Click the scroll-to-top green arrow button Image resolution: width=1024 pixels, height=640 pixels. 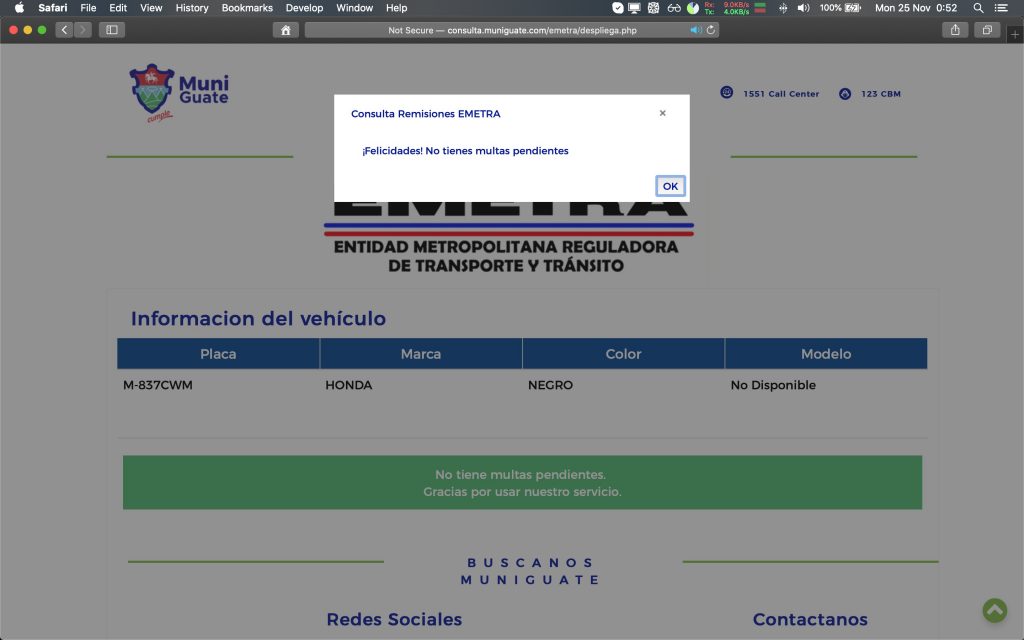(994, 610)
